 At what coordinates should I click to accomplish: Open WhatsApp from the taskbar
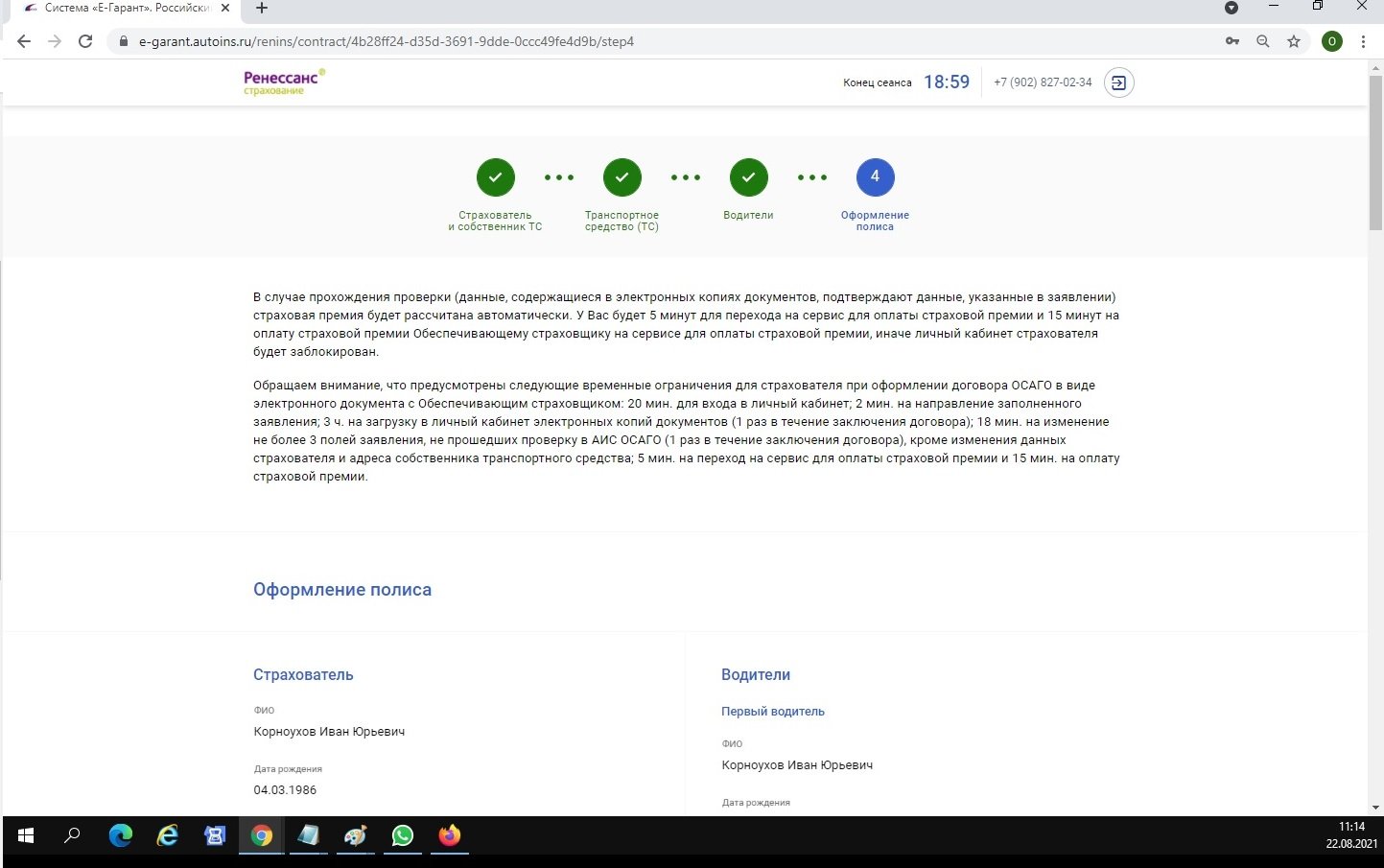pyautogui.click(x=402, y=835)
